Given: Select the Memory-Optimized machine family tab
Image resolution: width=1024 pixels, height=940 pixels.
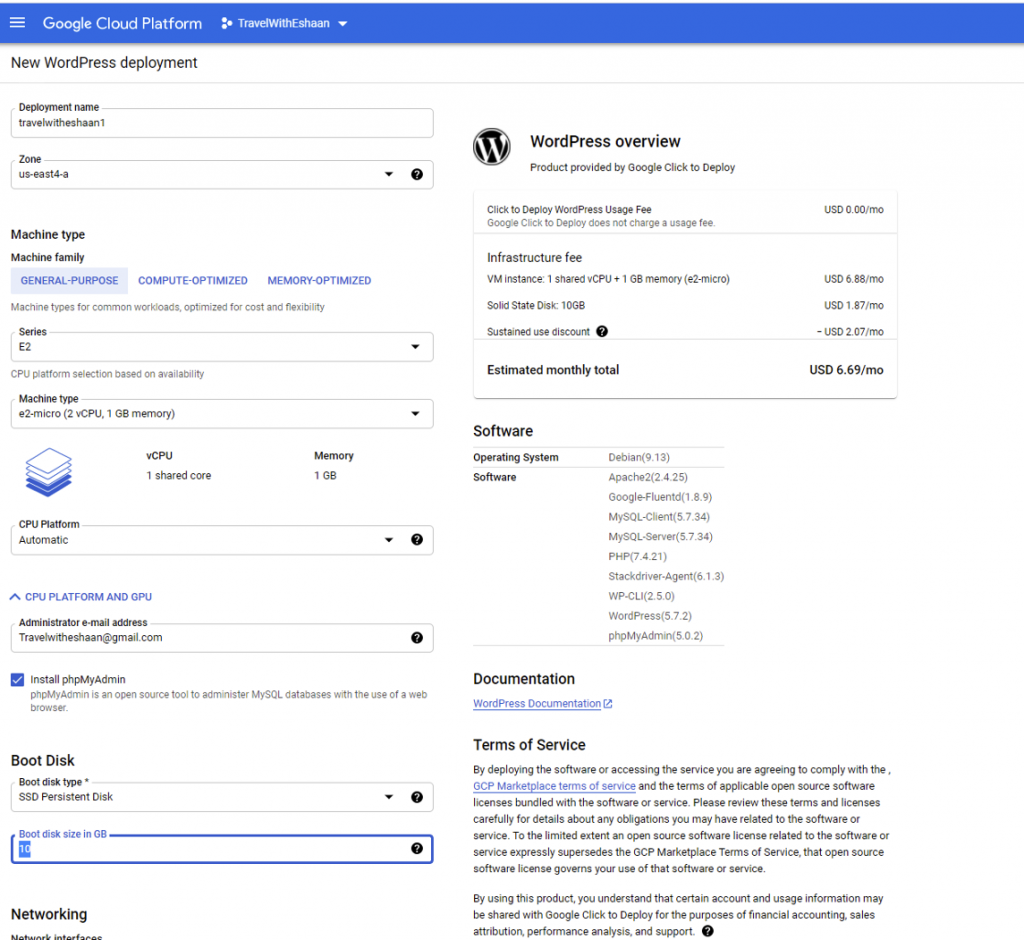Looking at the screenshot, I should [319, 280].
